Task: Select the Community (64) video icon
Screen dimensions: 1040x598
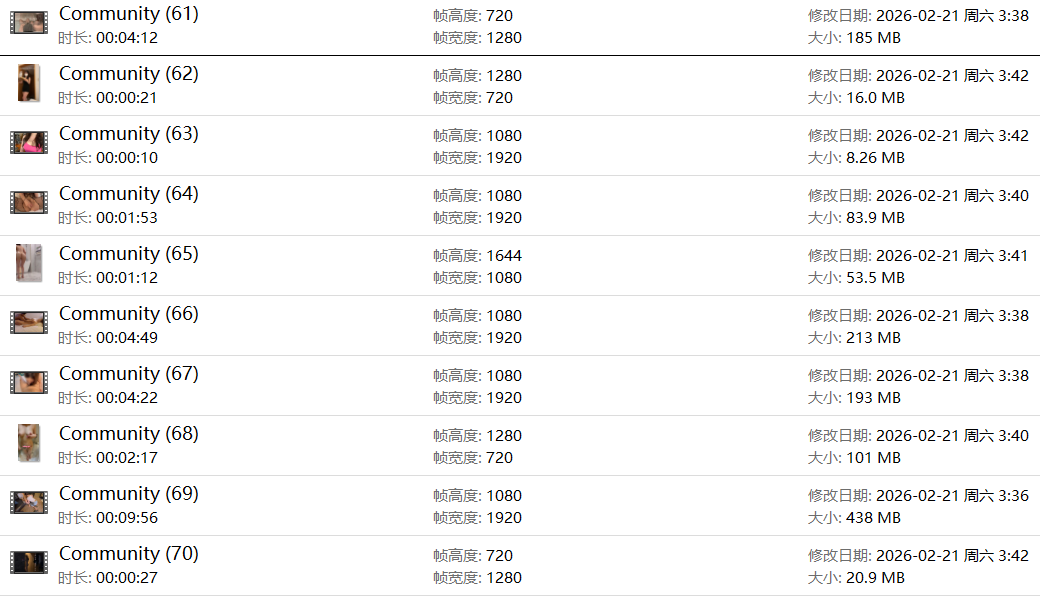Action: [x=29, y=203]
